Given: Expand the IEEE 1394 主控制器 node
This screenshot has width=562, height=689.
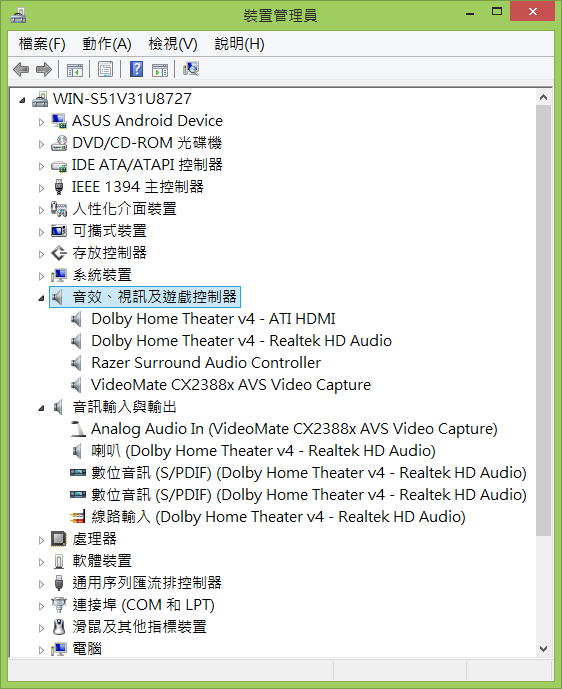Looking at the screenshot, I should click(41, 188).
